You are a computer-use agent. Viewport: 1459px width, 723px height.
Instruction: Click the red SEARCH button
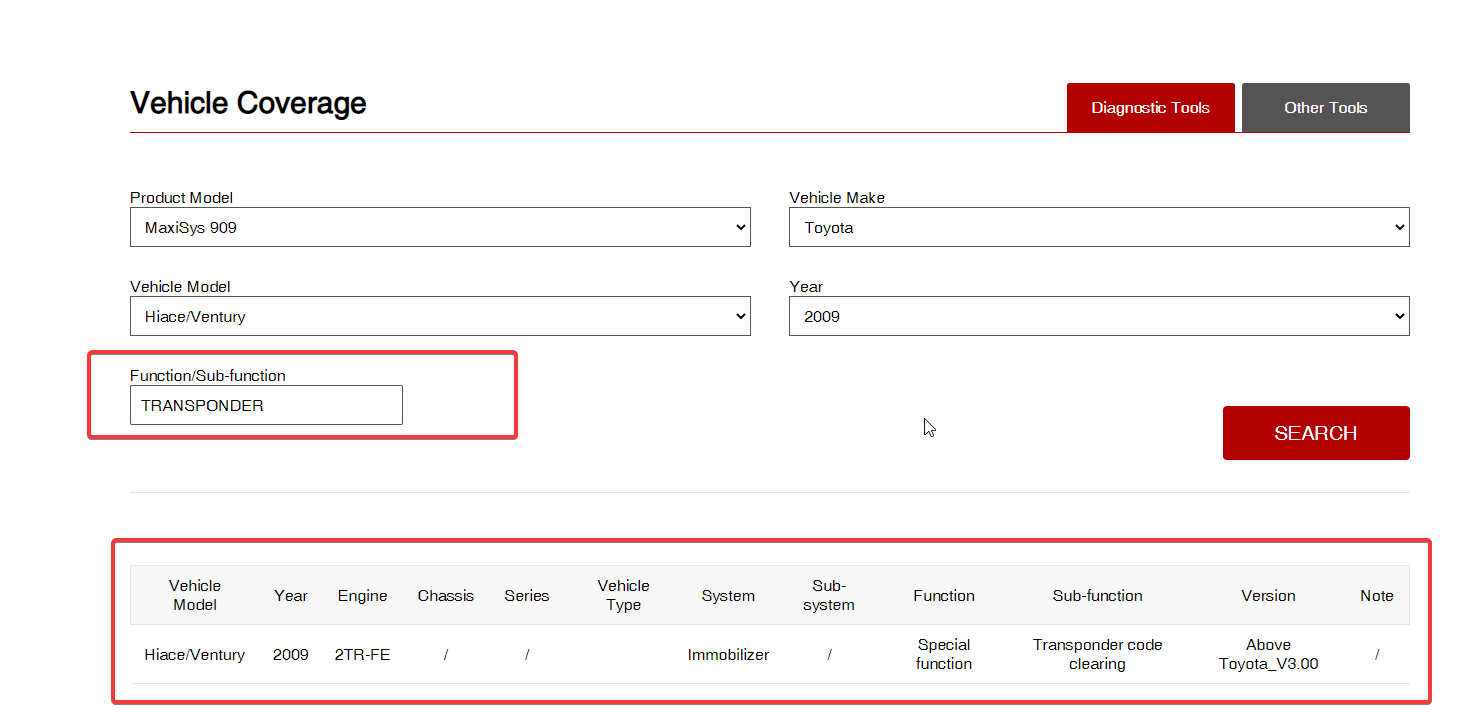[x=1316, y=433]
